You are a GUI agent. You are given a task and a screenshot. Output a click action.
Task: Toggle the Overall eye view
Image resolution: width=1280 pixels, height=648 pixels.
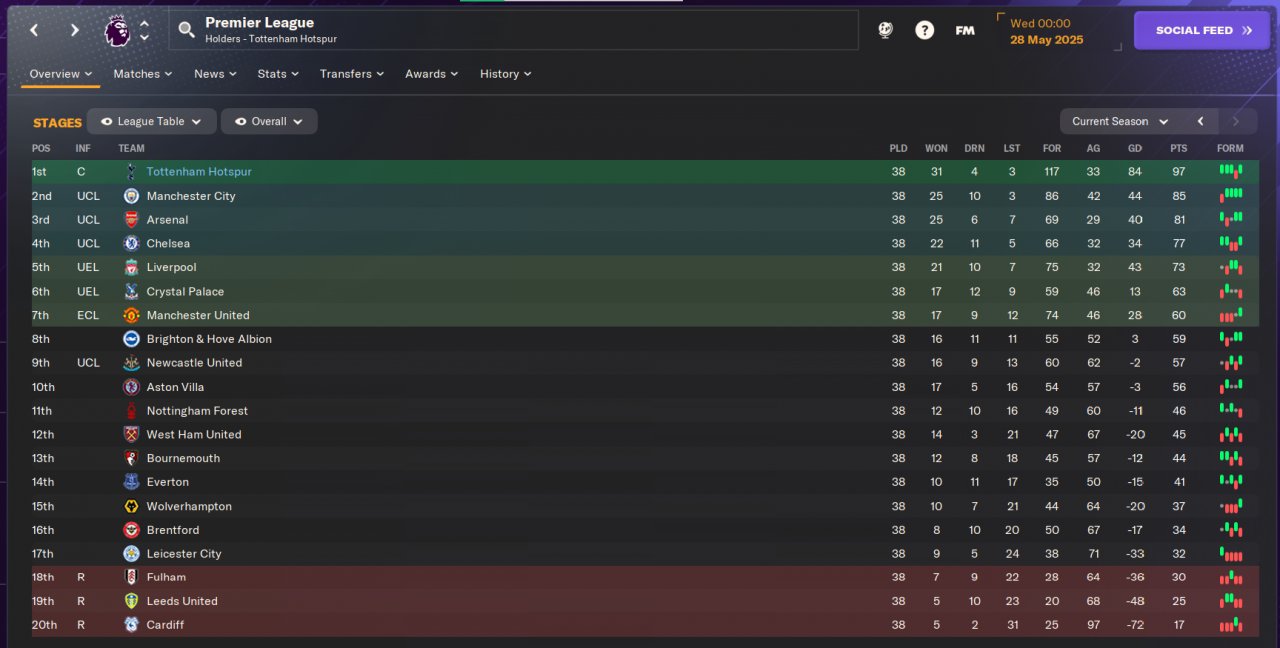(x=268, y=121)
